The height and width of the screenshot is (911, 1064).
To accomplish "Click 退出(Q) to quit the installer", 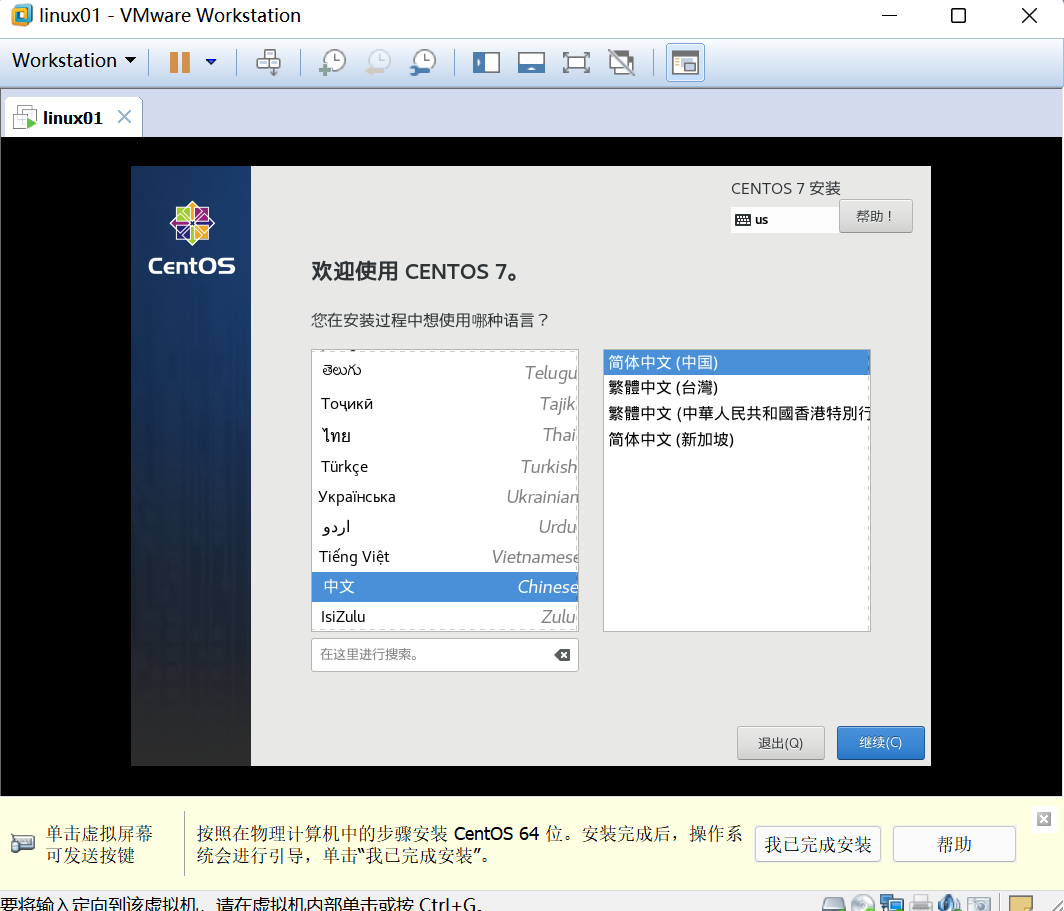I will 780,743.
